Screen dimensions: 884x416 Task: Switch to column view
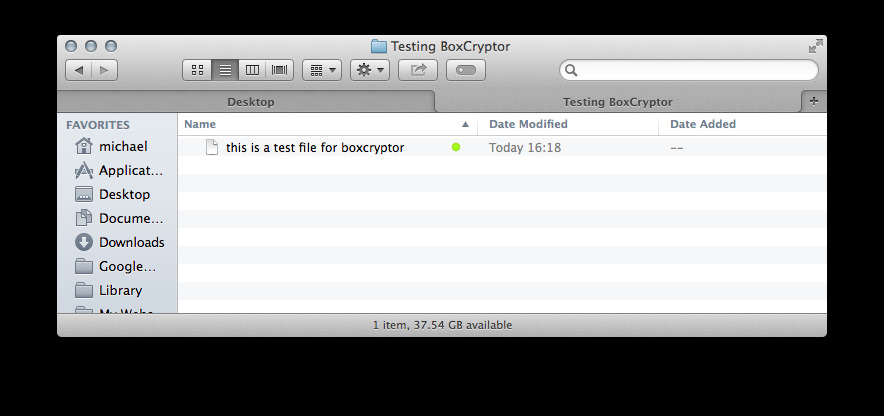pyautogui.click(x=252, y=70)
